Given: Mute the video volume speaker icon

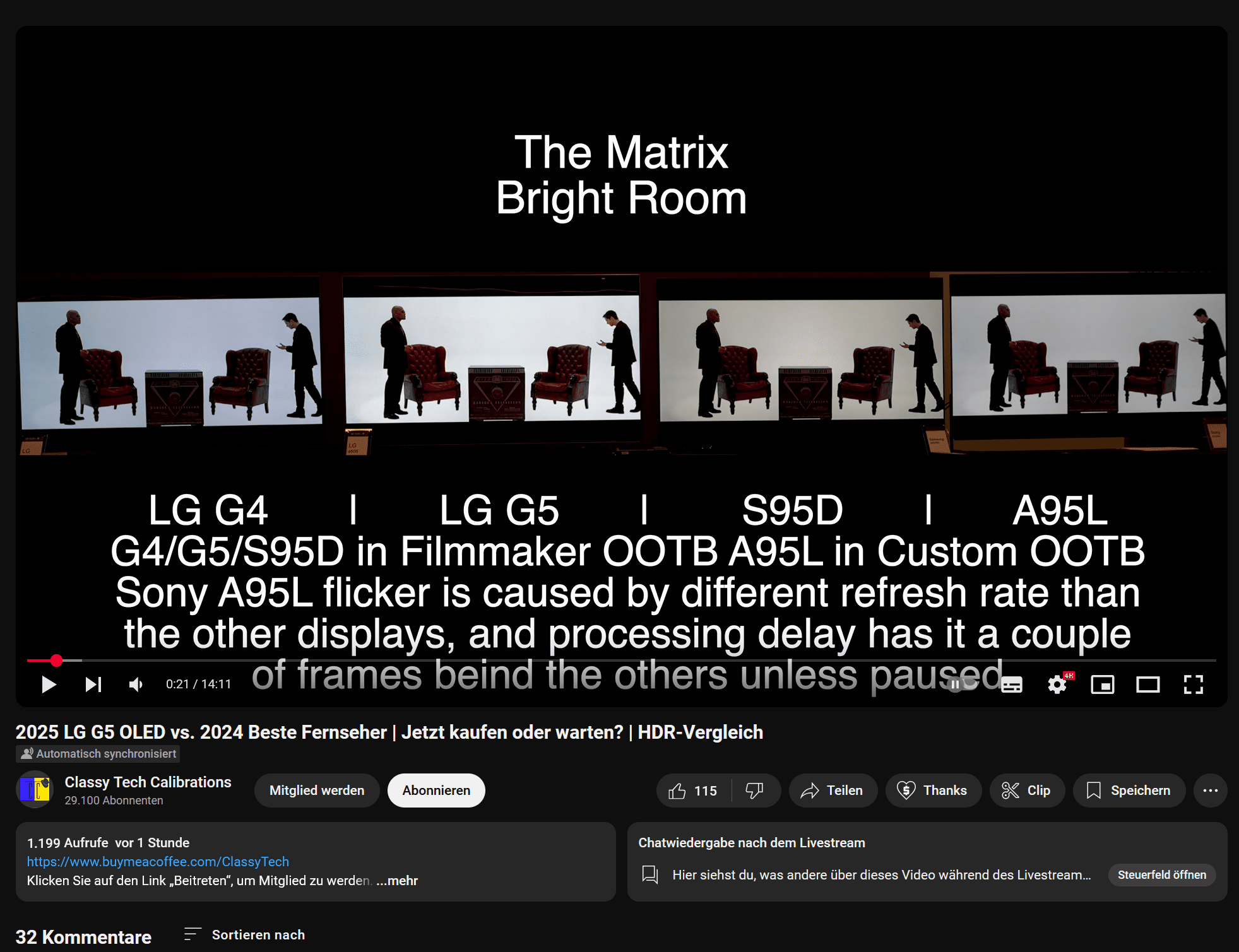Looking at the screenshot, I should [x=136, y=685].
